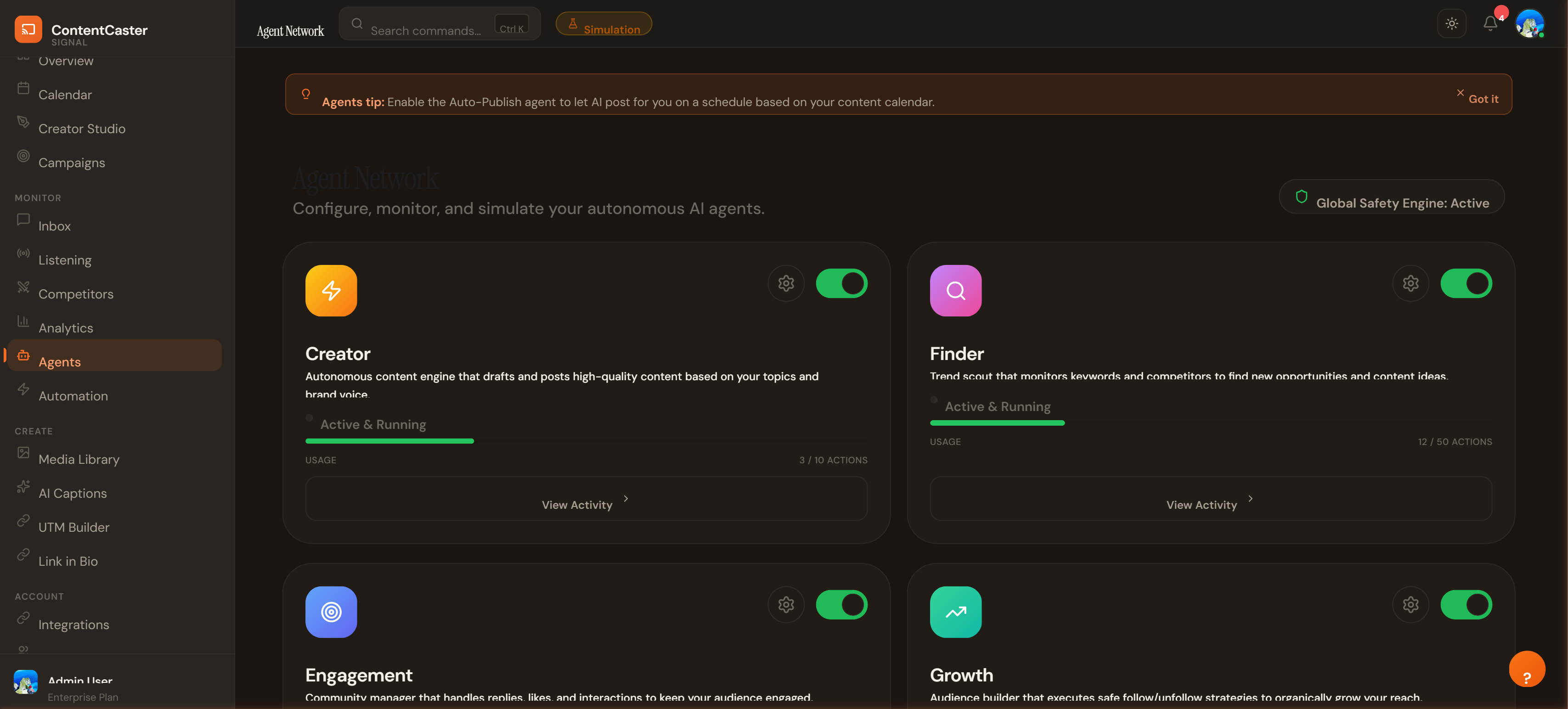1568x709 pixels.
Task: Expand Finder View Activity chevron
Action: point(1250,499)
